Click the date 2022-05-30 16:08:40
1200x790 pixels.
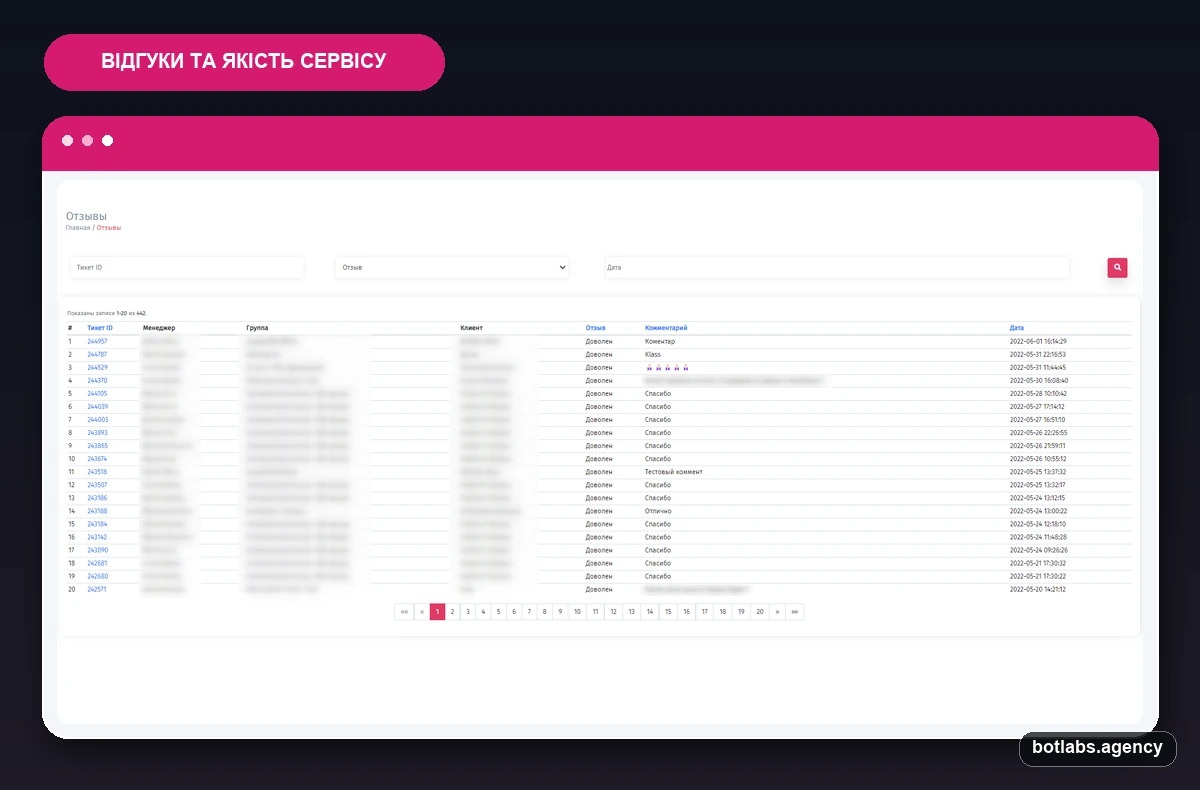pos(1038,380)
